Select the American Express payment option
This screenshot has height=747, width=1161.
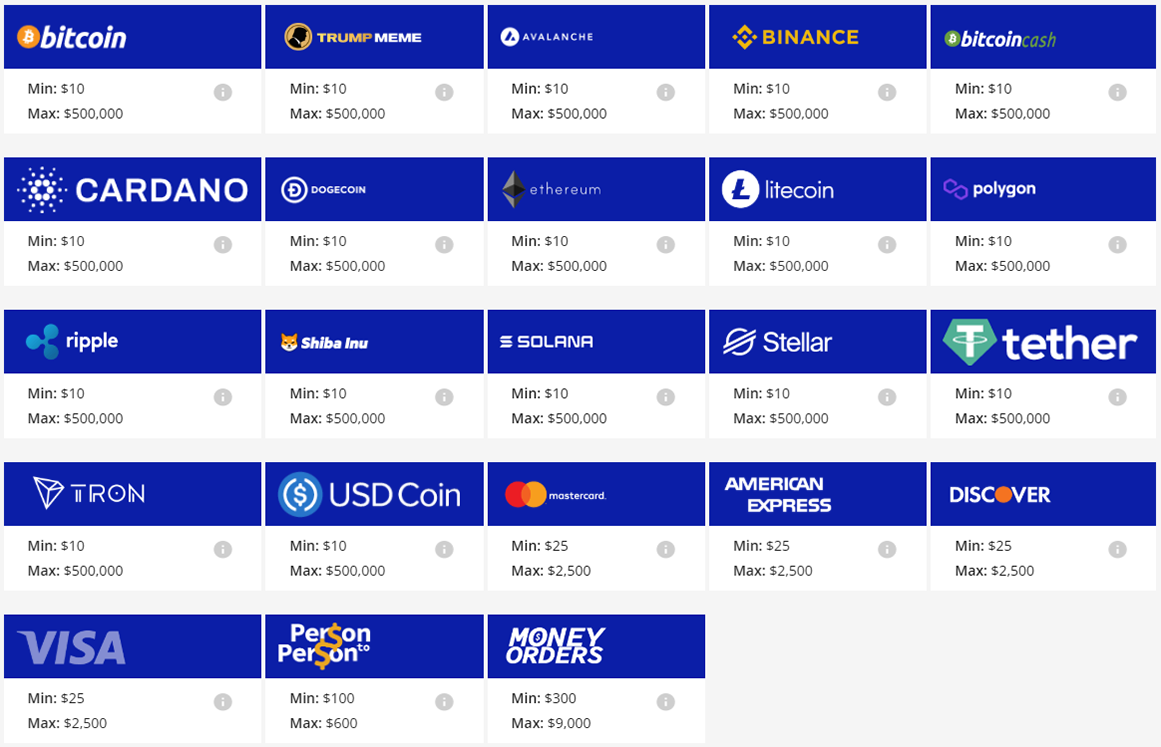click(x=817, y=492)
